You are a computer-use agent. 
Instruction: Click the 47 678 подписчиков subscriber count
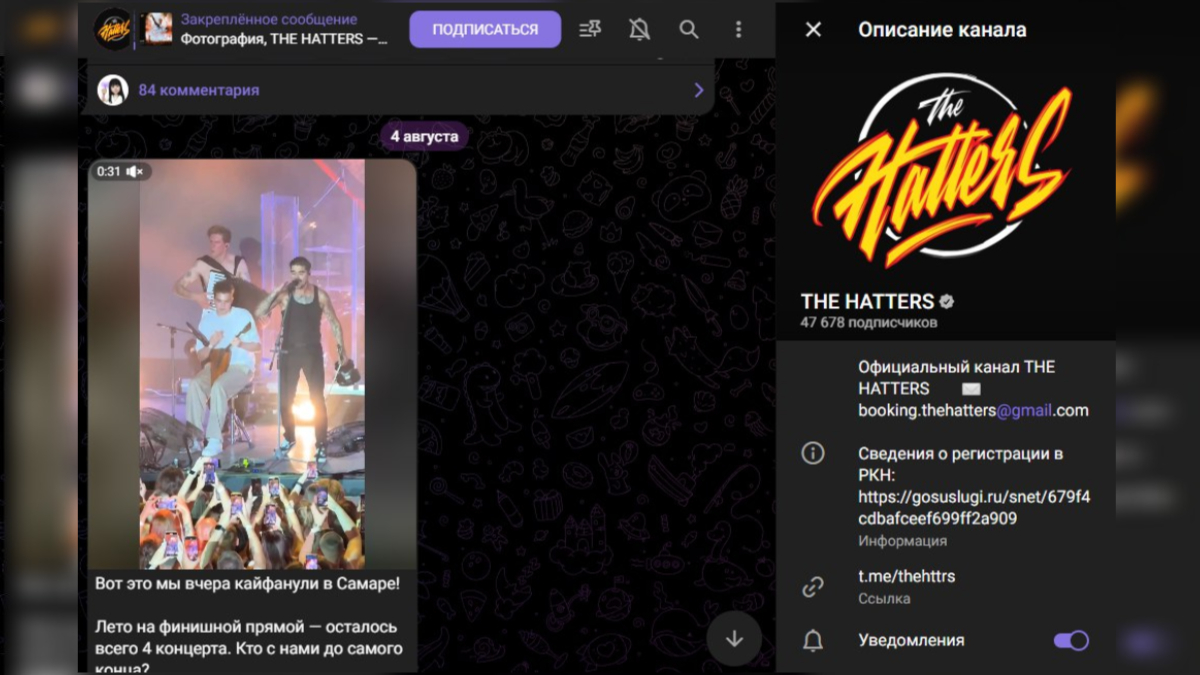[x=869, y=323]
